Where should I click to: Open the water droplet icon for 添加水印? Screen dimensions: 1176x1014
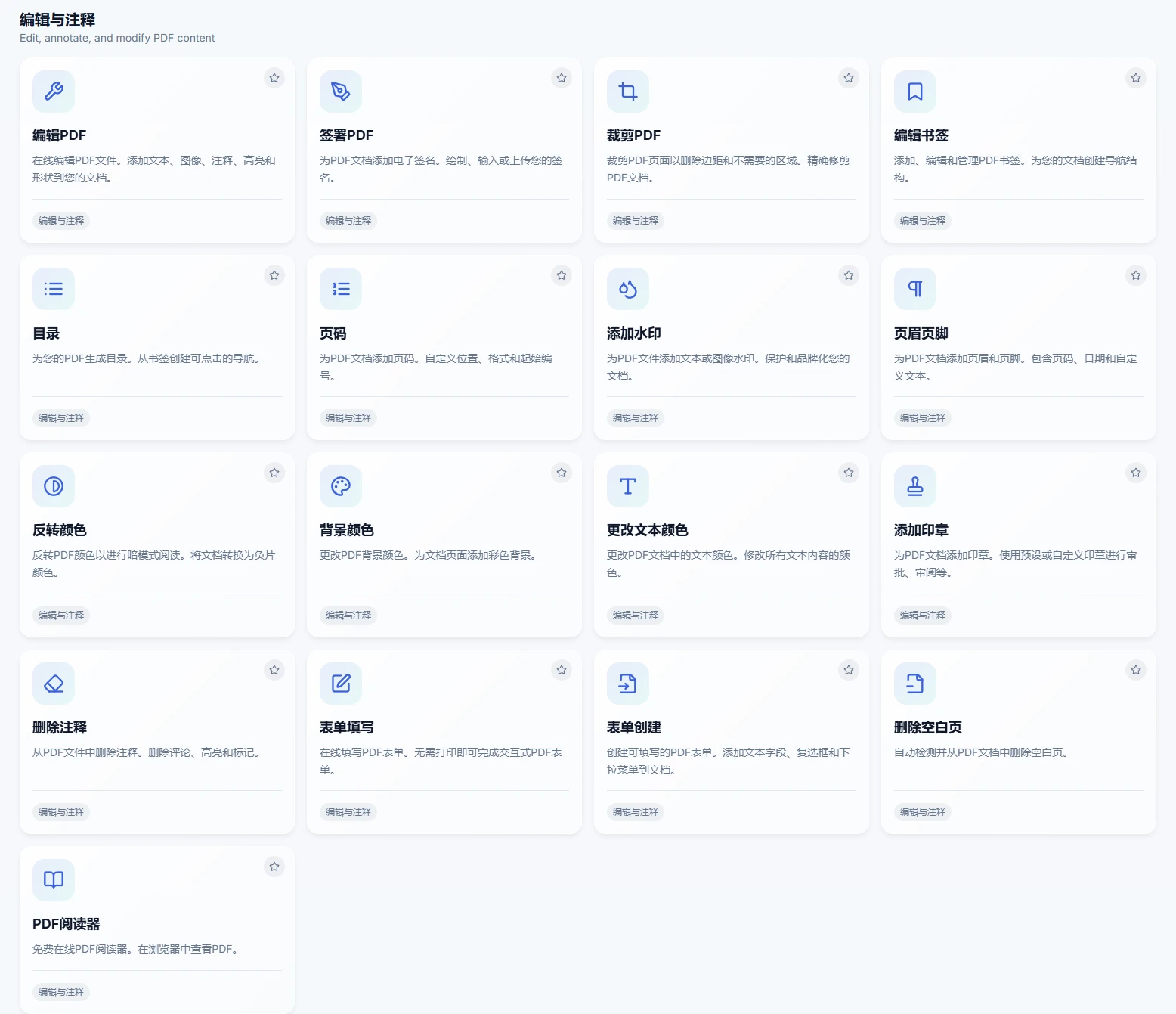(628, 289)
